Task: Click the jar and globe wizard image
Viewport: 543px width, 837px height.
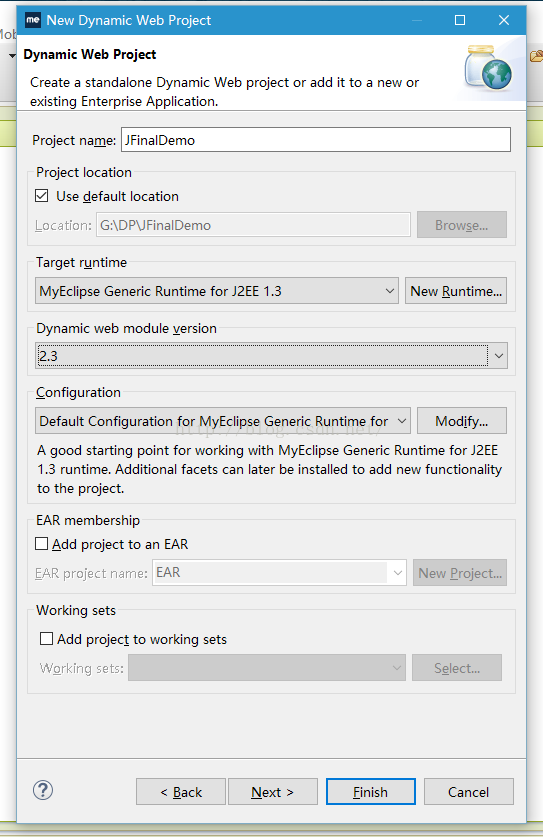Action: click(x=488, y=68)
